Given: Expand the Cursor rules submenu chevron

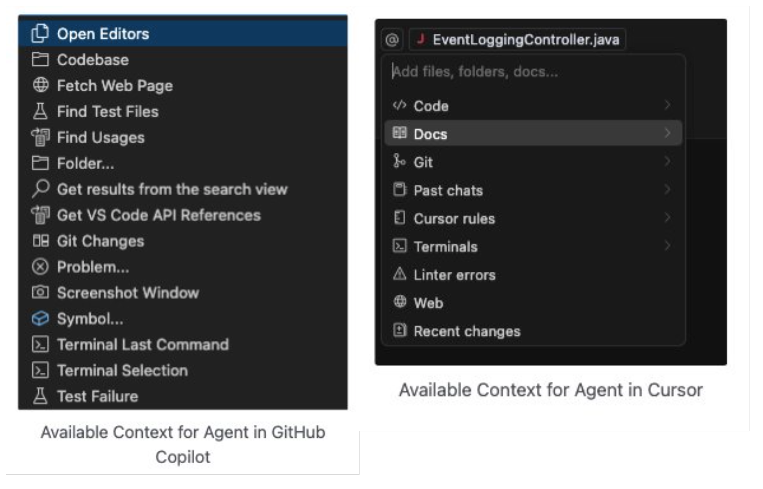Looking at the screenshot, I should [668, 217].
